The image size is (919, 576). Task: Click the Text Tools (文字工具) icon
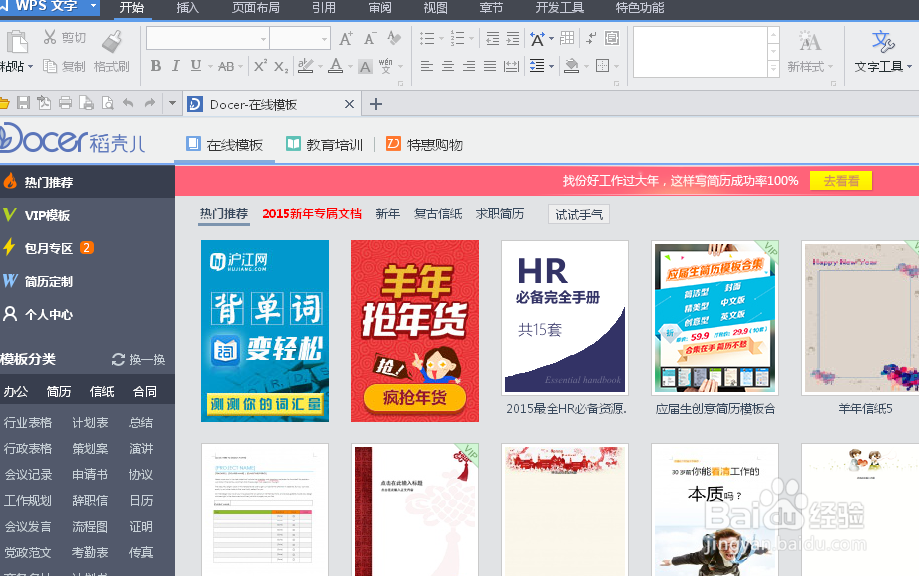[882, 41]
